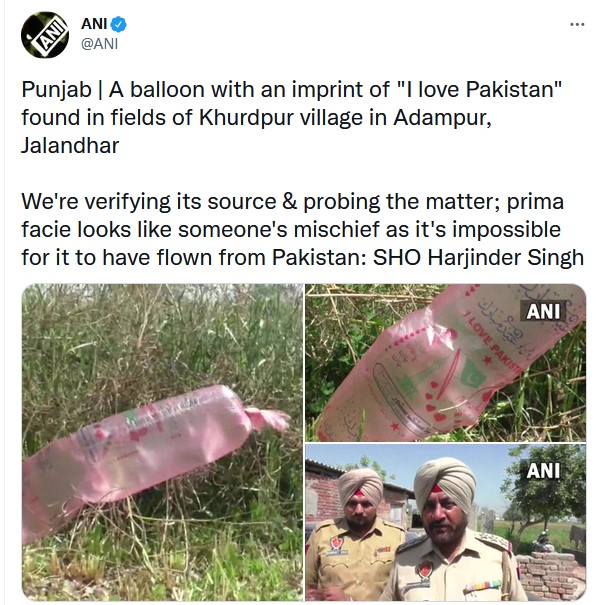This screenshot has height=605, width=602.
Task: Click the ANI watermark on police photo
Action: coord(543,471)
